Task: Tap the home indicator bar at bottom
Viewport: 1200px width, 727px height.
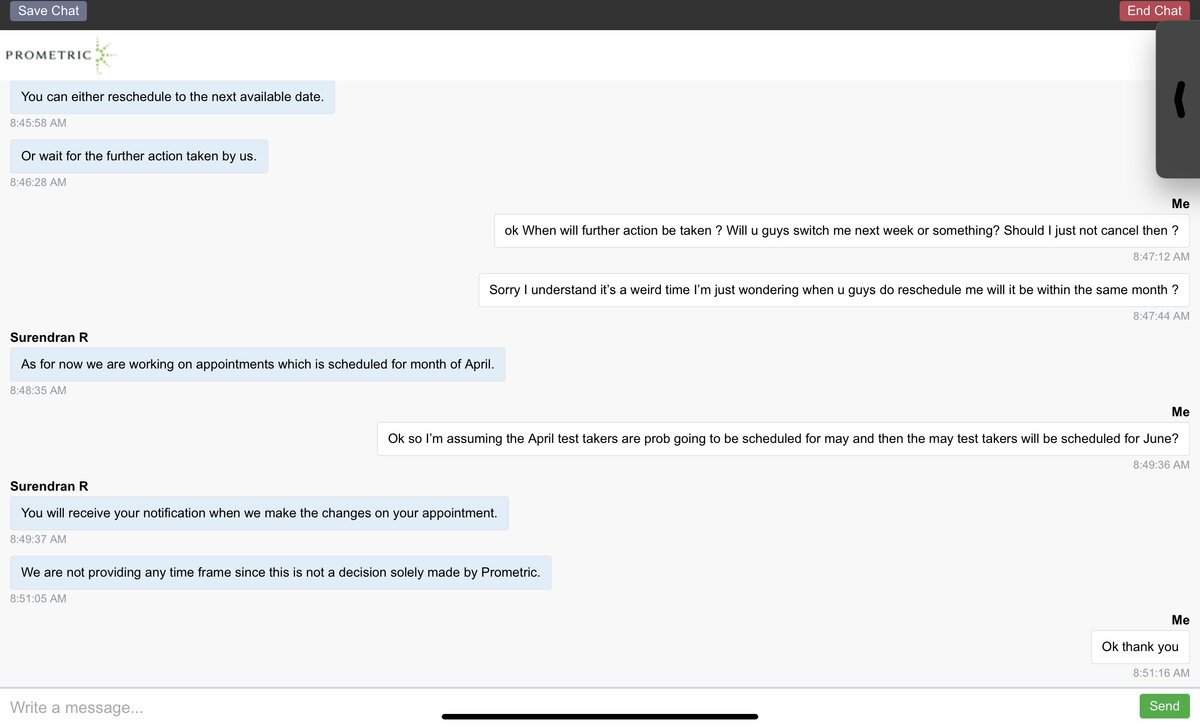Action: (x=600, y=716)
